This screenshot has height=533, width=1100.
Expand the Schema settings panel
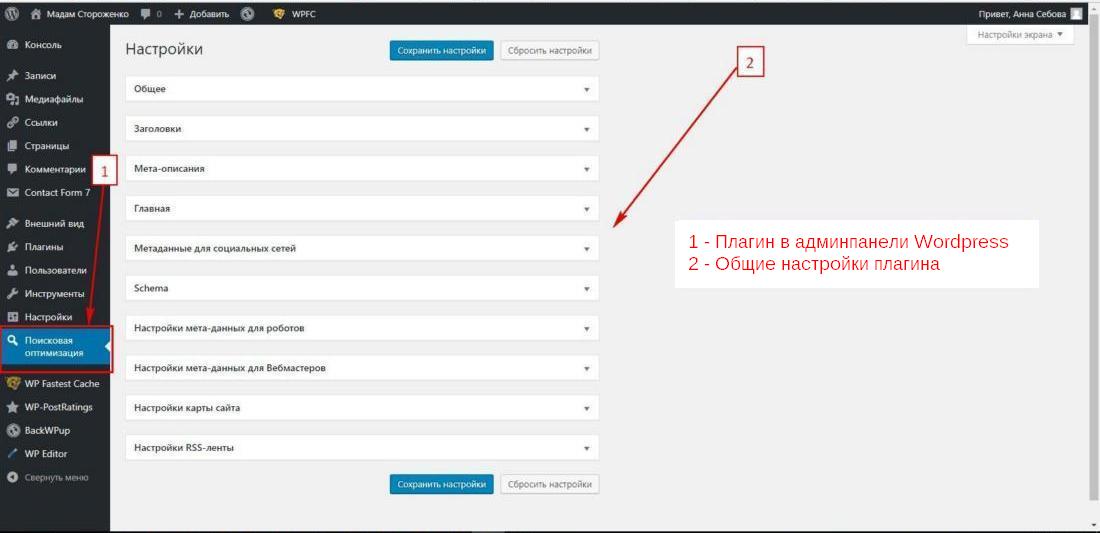(x=361, y=288)
